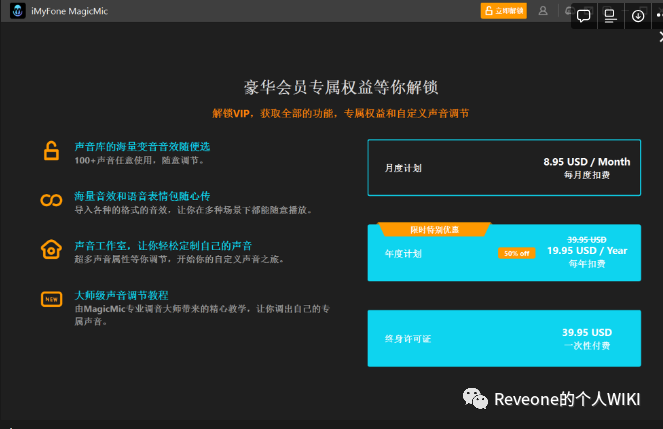This screenshot has width=663, height=429.
Task: Click the 一次性付费 one-time payment note
Action: point(586,346)
